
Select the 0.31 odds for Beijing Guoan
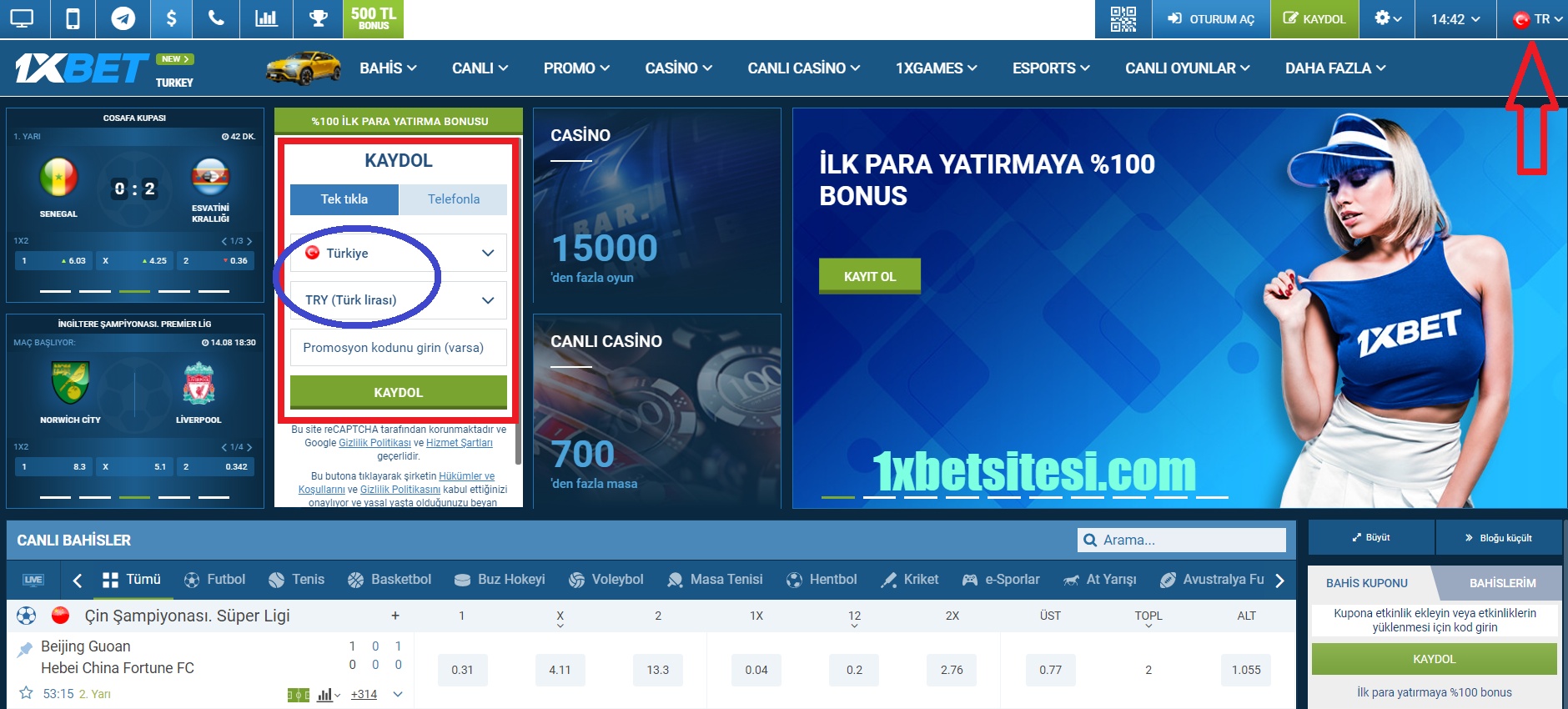click(x=462, y=670)
